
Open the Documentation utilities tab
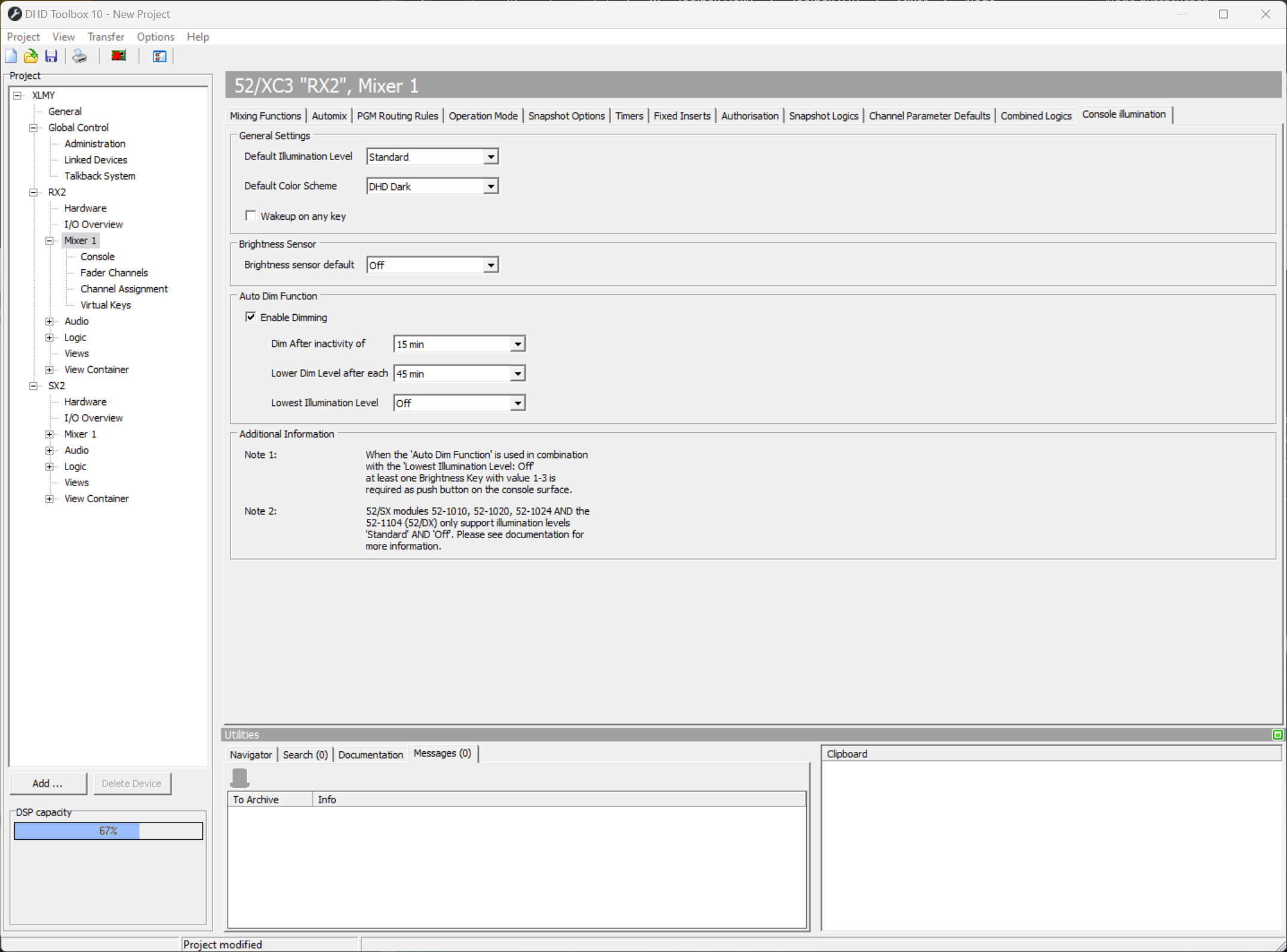[x=370, y=754]
